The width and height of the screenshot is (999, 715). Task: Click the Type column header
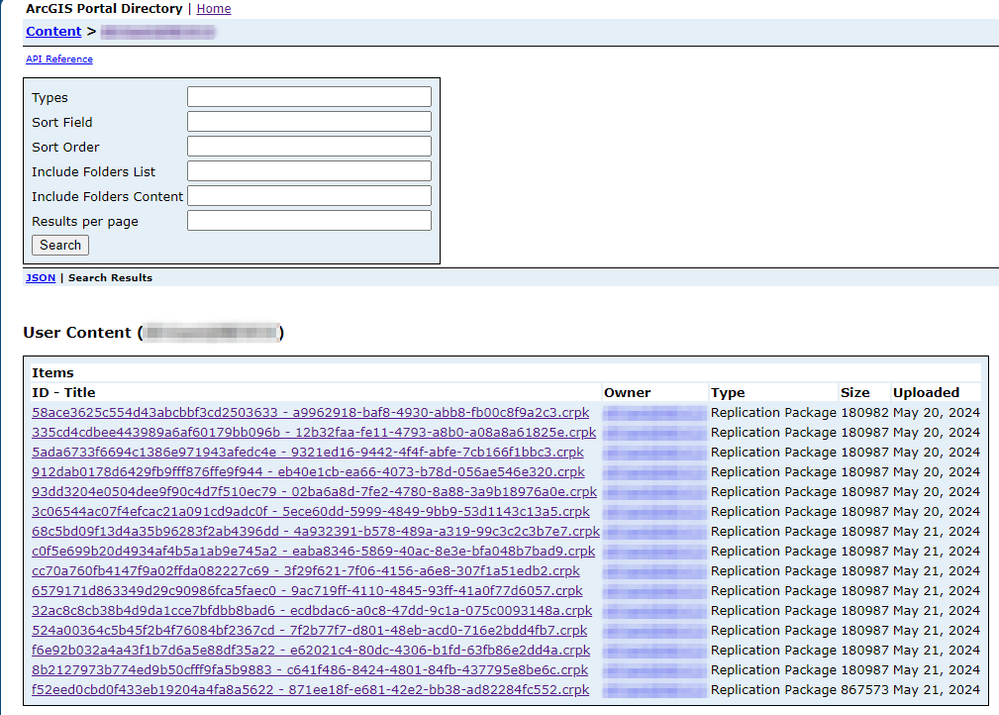[x=728, y=393]
